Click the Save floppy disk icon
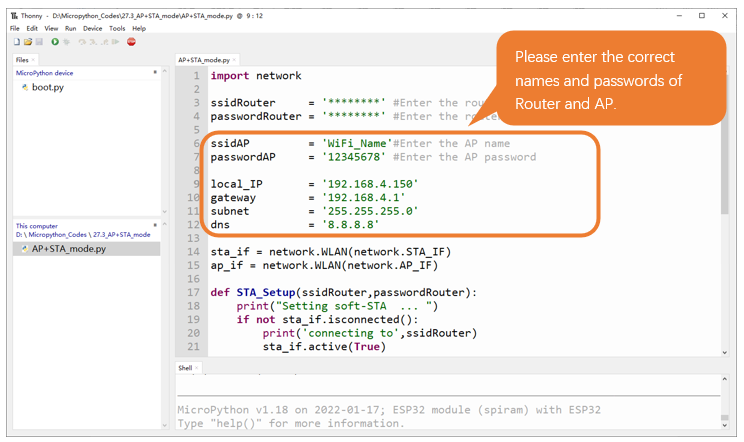Image resolution: width=744 pixels, height=442 pixels. click(39, 42)
